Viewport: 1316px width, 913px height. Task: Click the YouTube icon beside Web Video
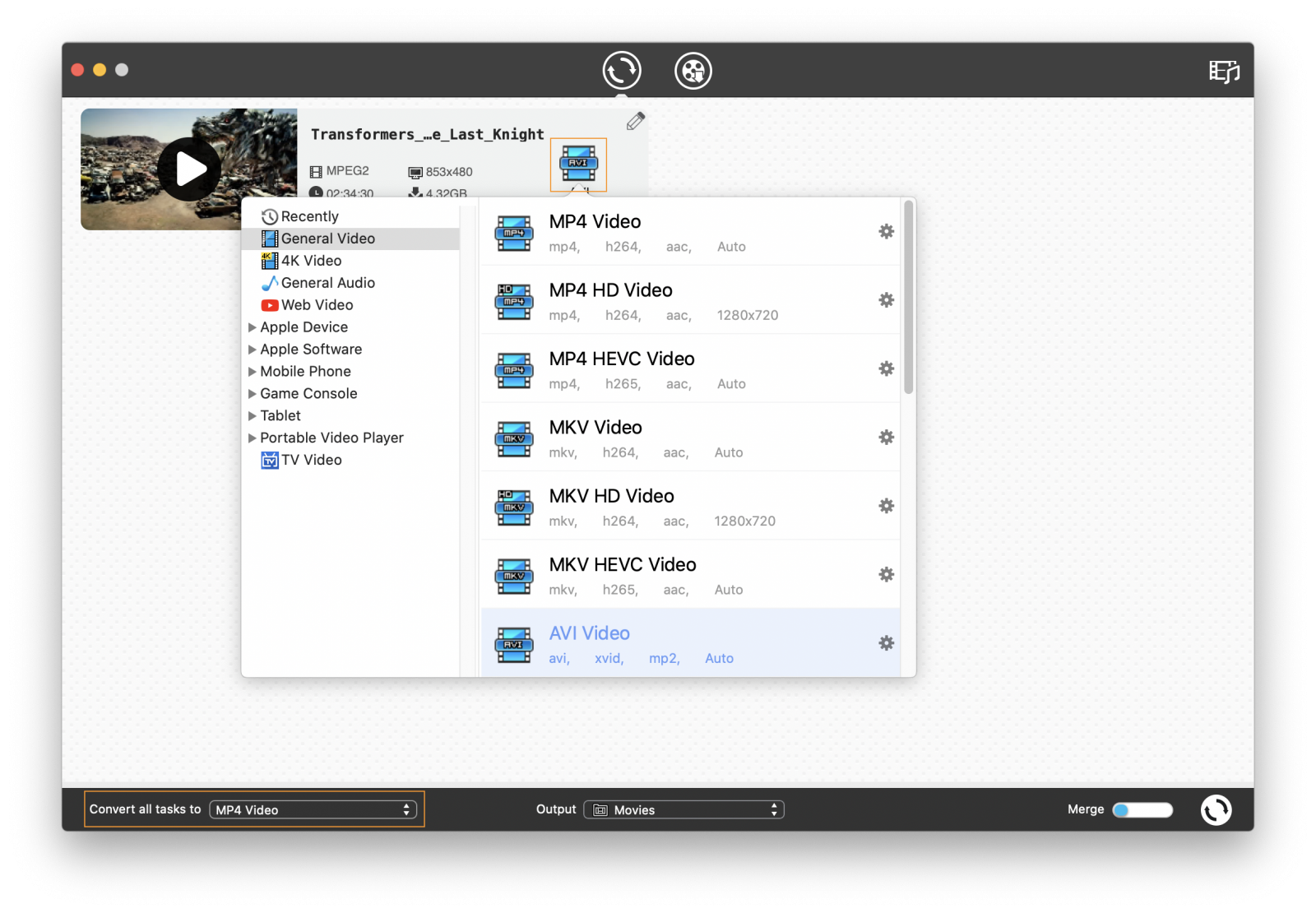pyautogui.click(x=270, y=305)
